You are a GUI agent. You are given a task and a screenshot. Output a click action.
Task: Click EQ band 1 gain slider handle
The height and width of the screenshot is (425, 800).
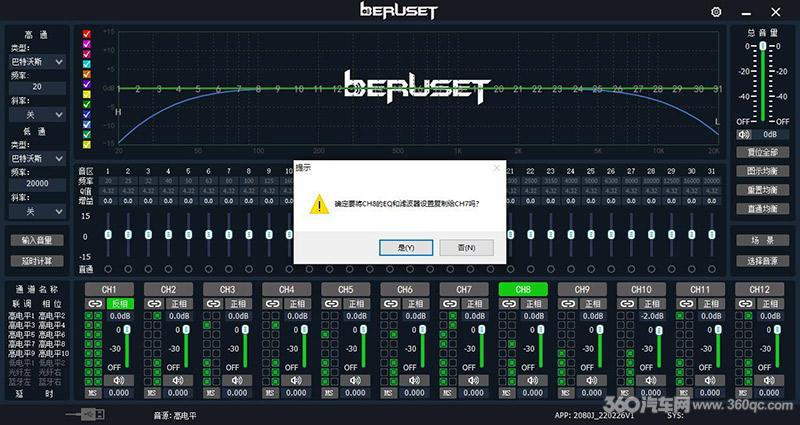108,234
